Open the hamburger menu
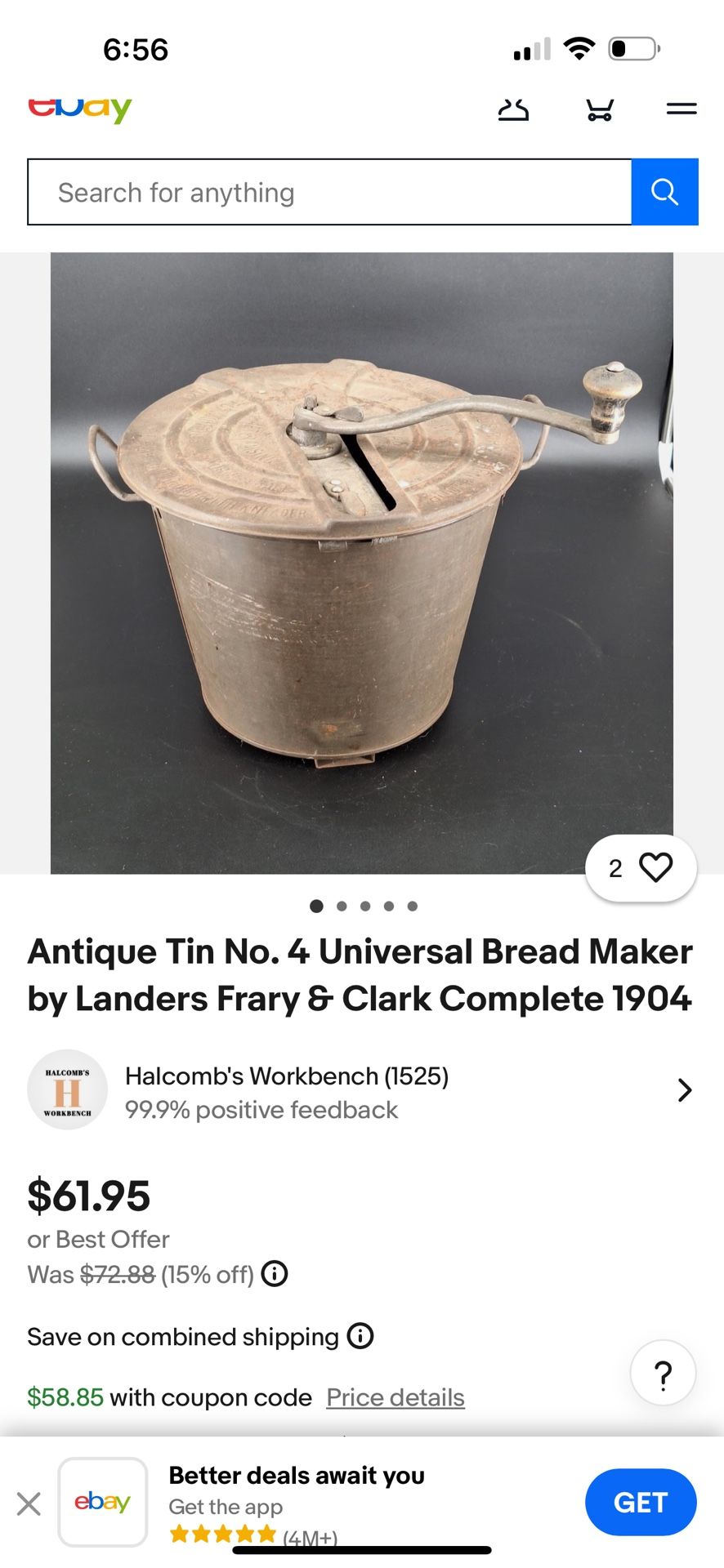 pos(681,109)
